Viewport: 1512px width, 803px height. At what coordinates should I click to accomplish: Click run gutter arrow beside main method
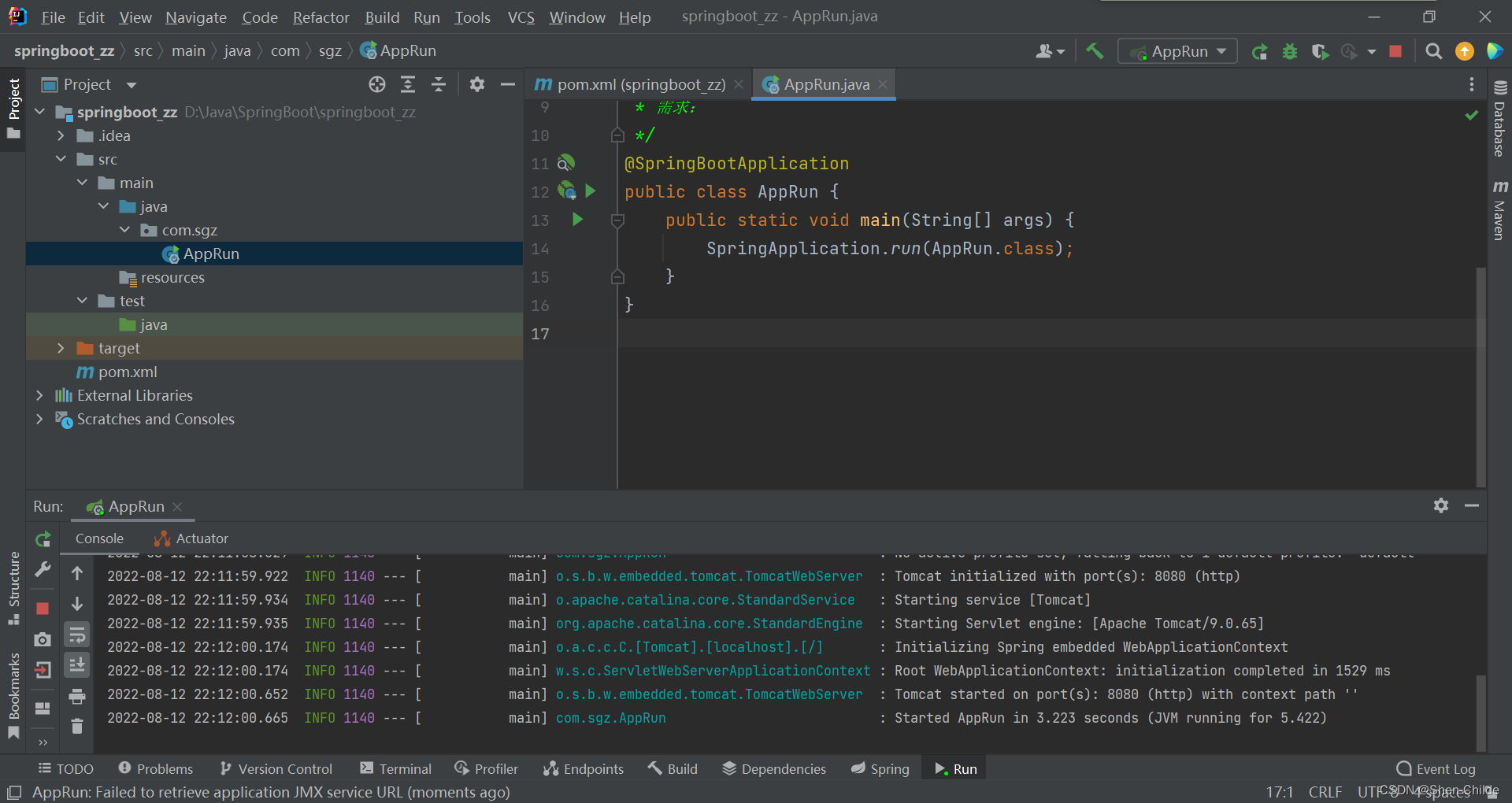[578, 220]
